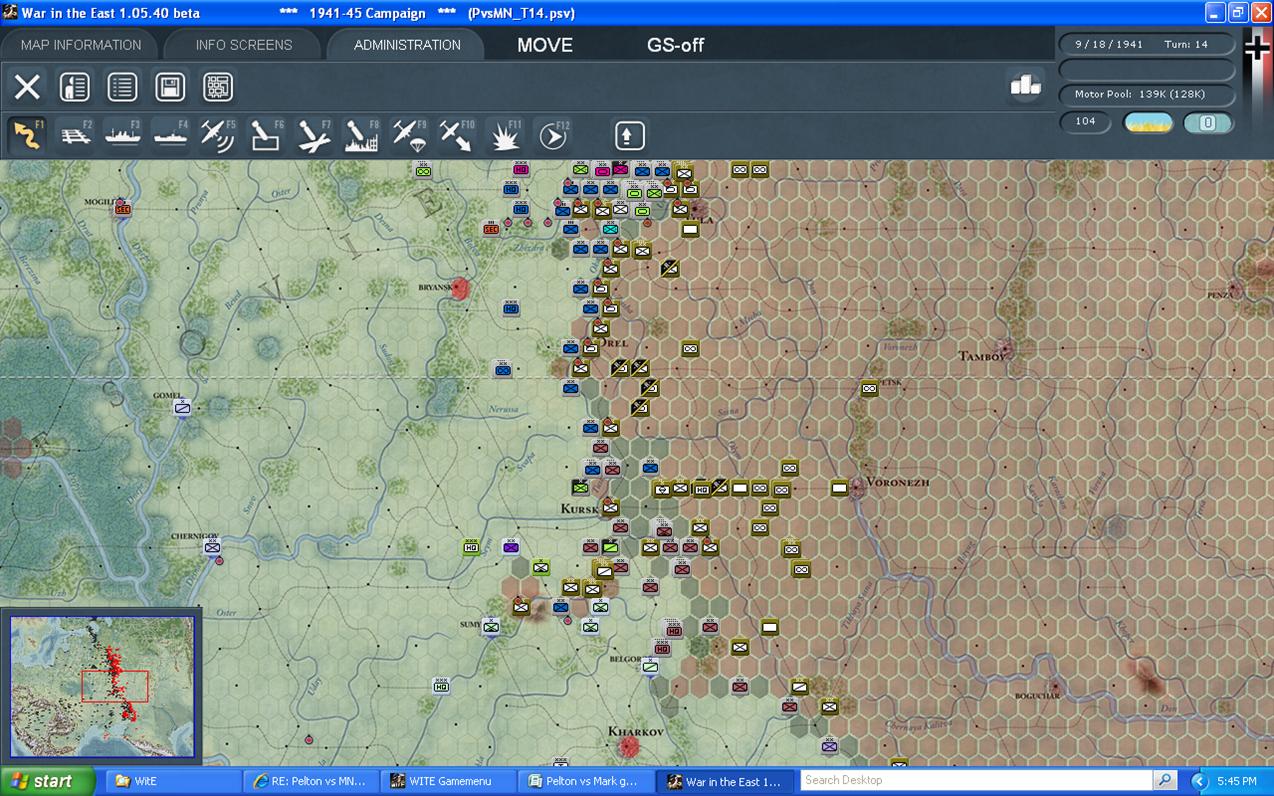Switch to RE: Pelton vs MN taskbar window
This screenshot has height=796, width=1274.
point(311,781)
